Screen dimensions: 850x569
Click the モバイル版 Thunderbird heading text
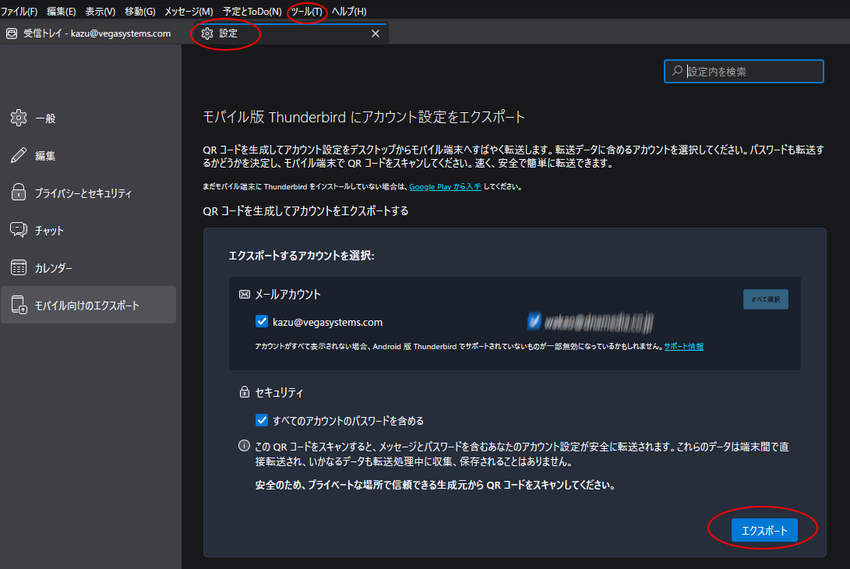pyautogui.click(x=364, y=117)
